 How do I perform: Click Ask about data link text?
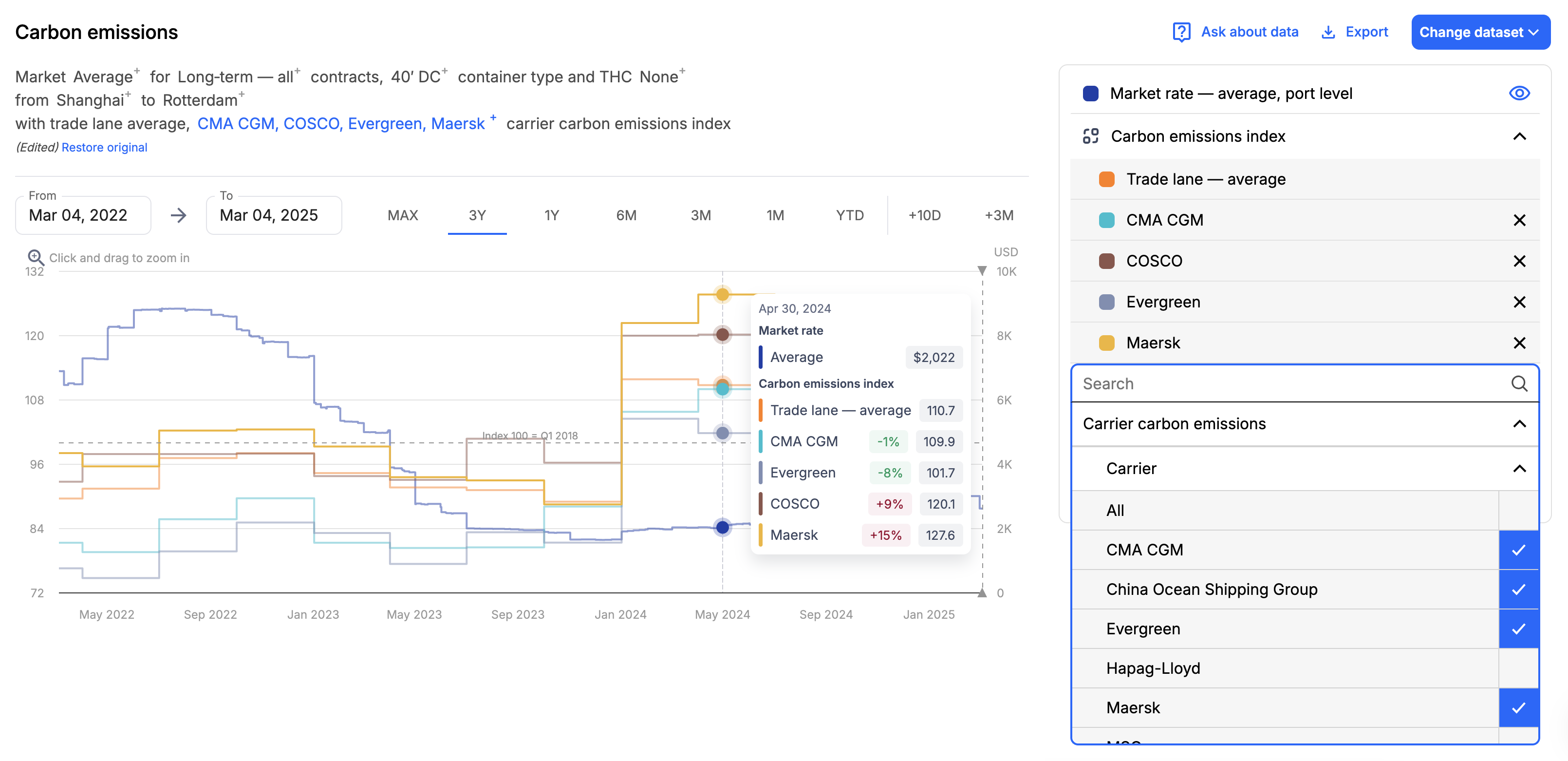1250,32
